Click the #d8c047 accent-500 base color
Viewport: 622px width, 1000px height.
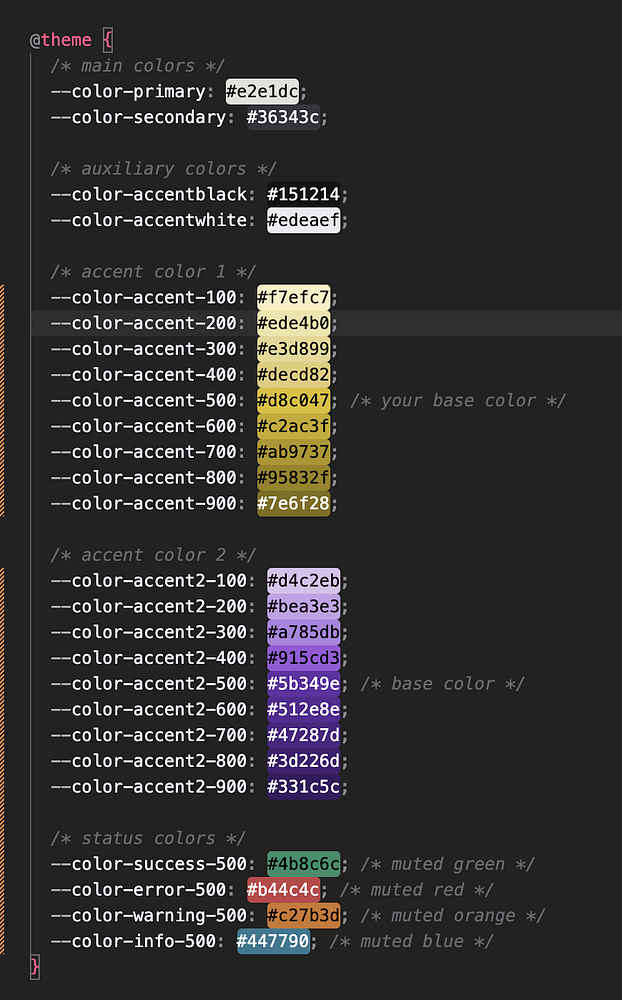[x=293, y=401]
